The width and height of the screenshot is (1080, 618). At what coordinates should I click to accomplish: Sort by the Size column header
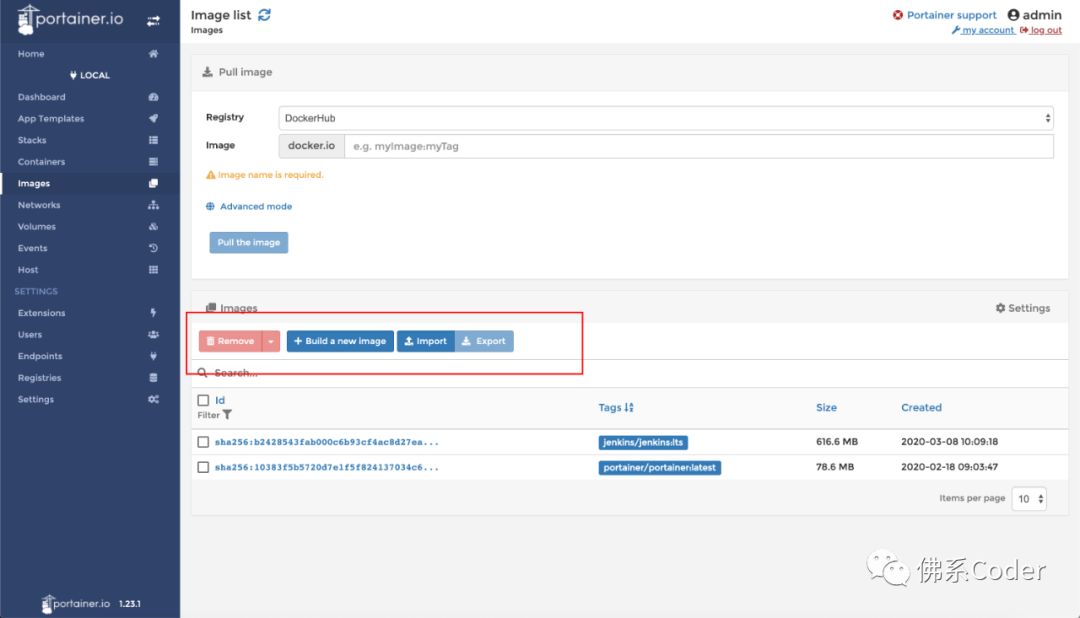pos(826,407)
